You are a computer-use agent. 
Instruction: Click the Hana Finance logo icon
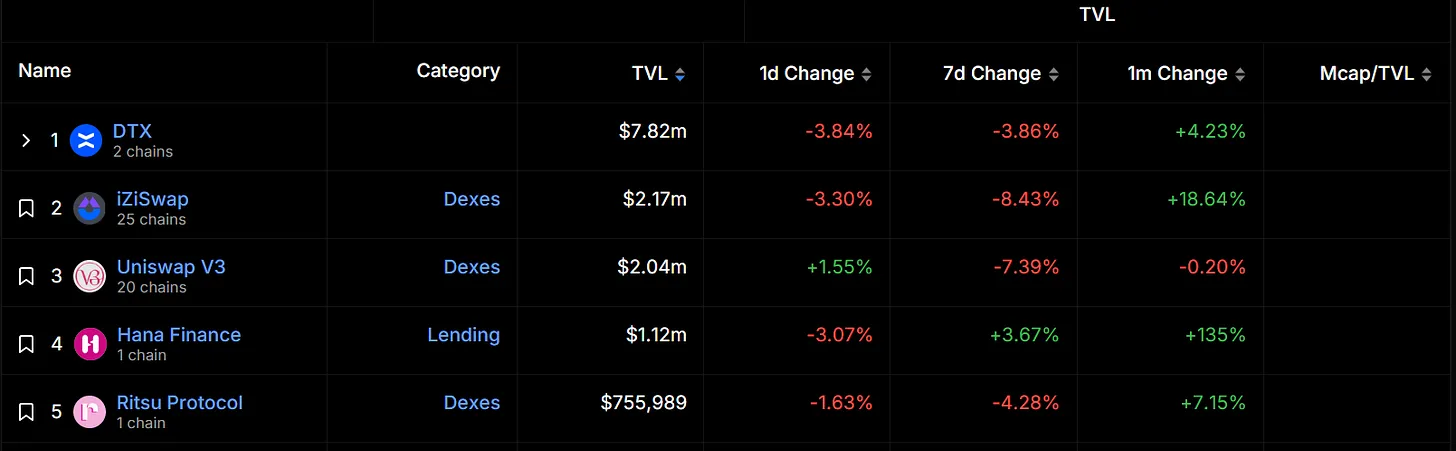90,344
